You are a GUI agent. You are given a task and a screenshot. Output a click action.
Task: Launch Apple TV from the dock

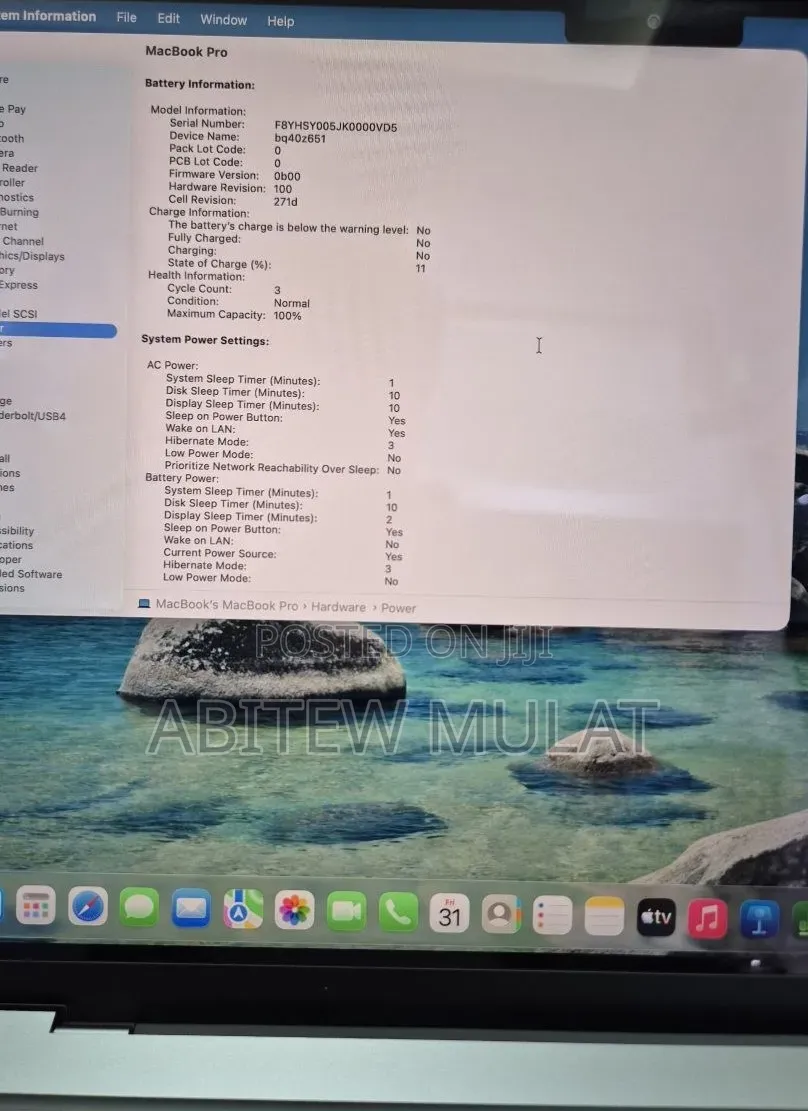[656, 917]
